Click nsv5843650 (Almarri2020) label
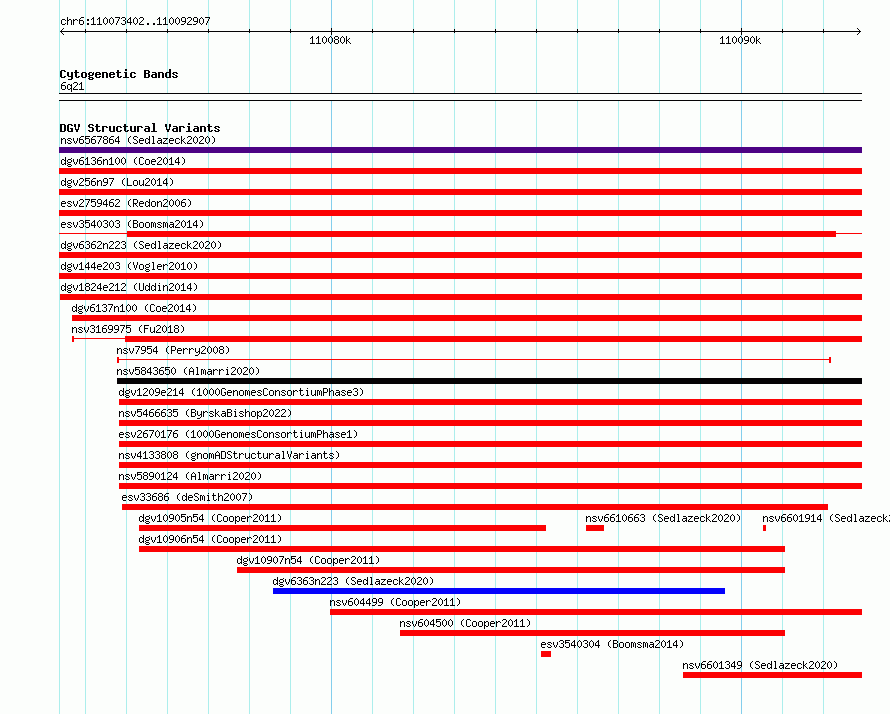 point(188,371)
